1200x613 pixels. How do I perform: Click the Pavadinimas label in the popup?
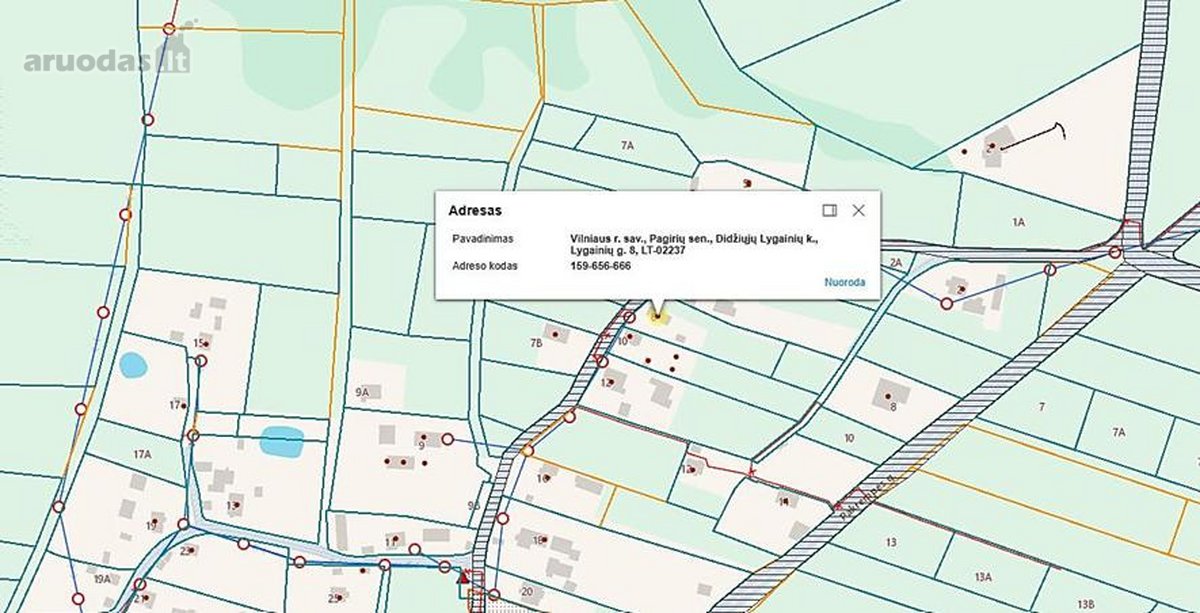pos(481,240)
